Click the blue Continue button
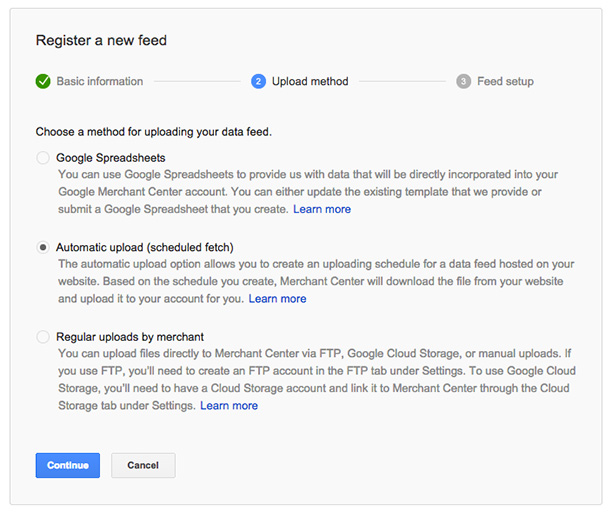The height and width of the screenshot is (512, 612). (68, 465)
